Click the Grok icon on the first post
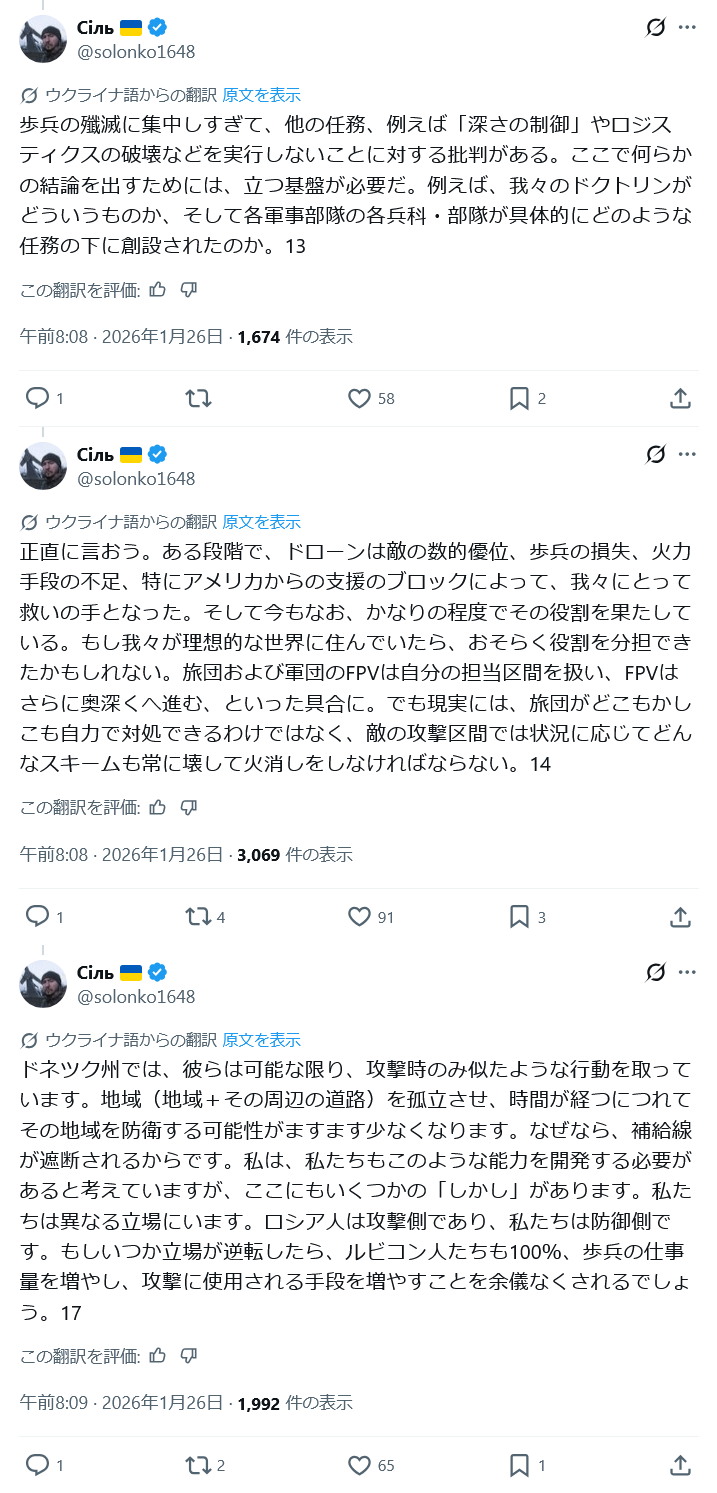717x1493 pixels. pyautogui.click(x=655, y=27)
